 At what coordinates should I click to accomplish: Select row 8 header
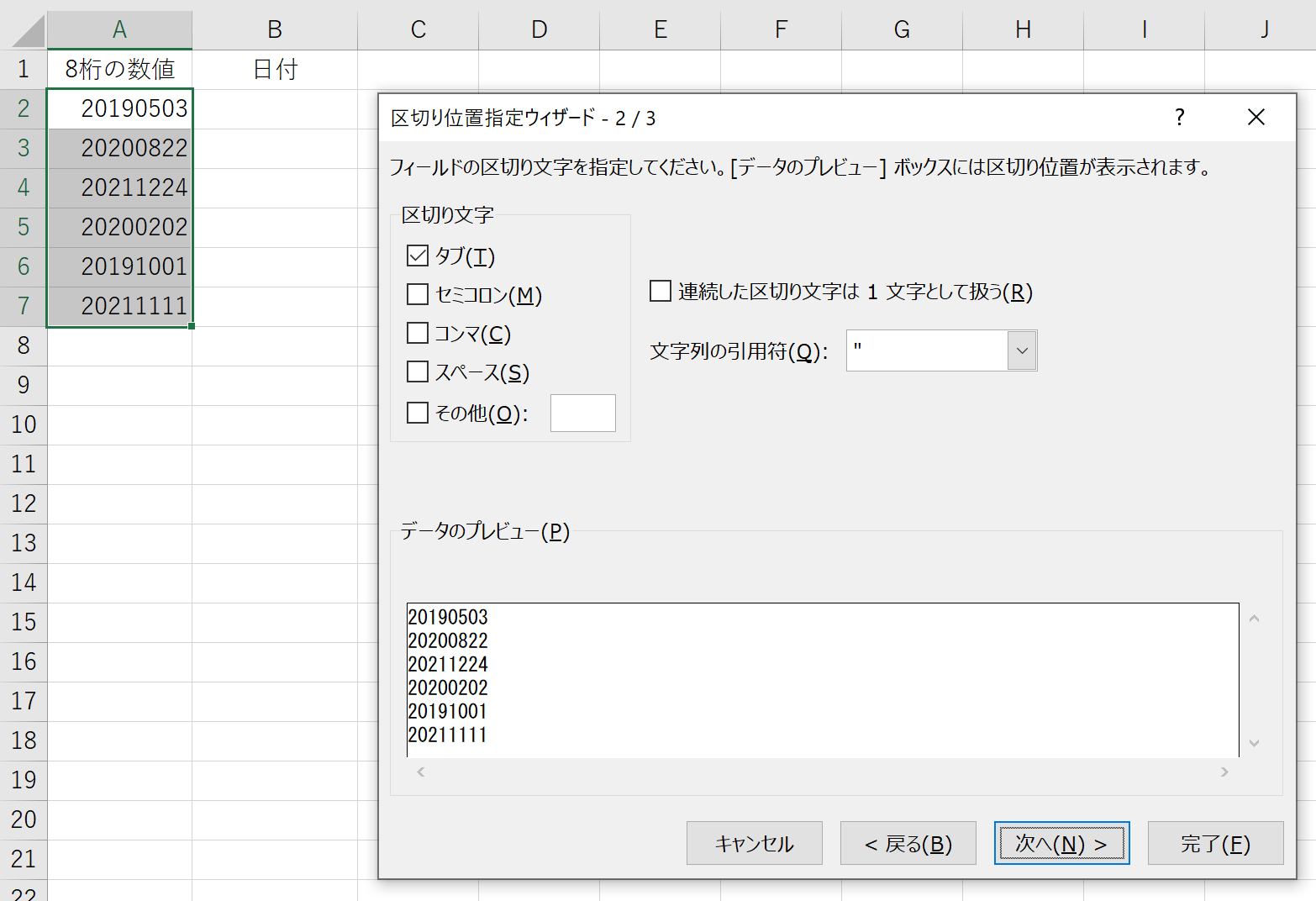pyautogui.click(x=24, y=345)
